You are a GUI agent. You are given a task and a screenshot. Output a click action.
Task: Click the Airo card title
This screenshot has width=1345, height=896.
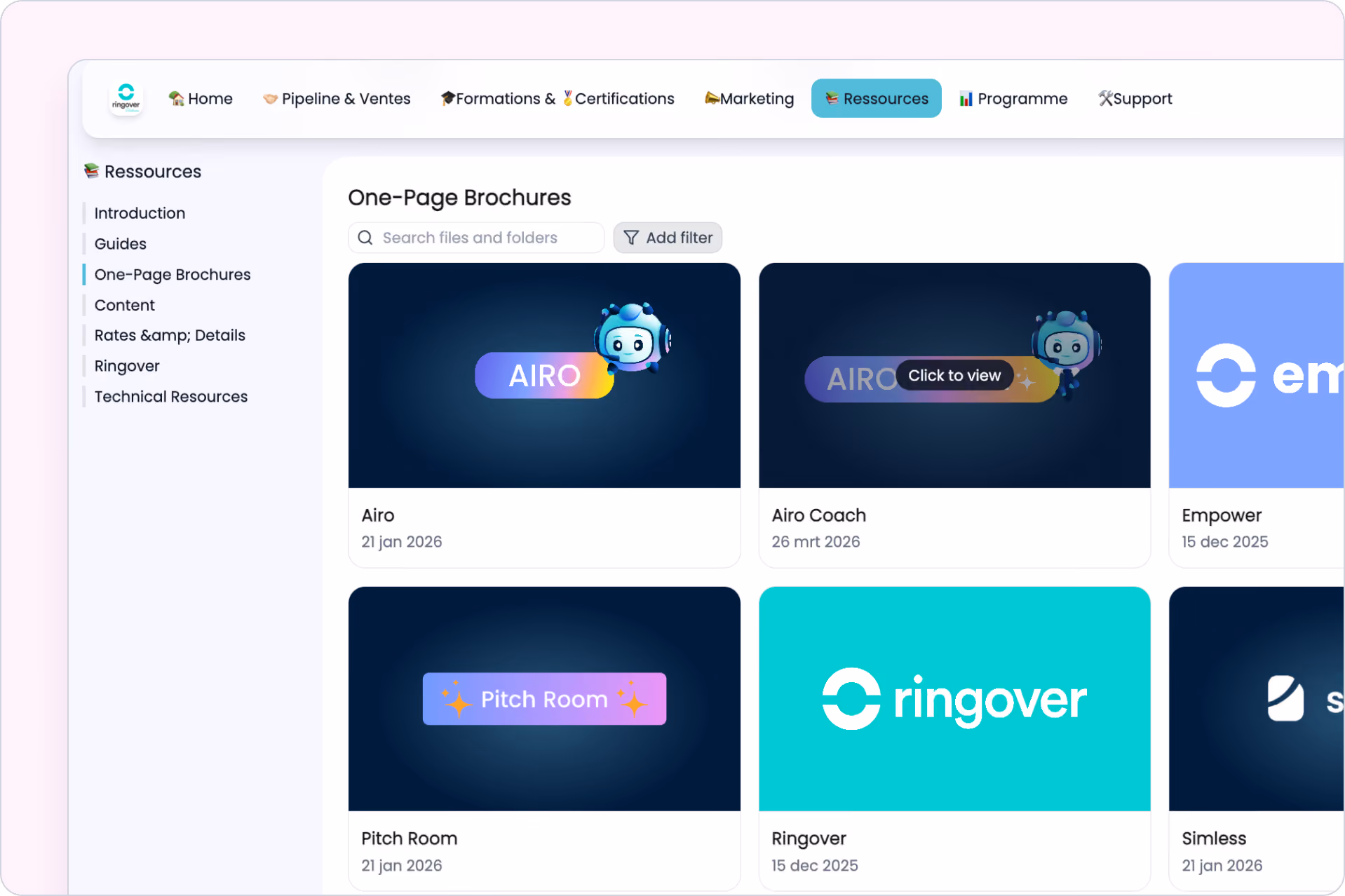click(x=378, y=515)
